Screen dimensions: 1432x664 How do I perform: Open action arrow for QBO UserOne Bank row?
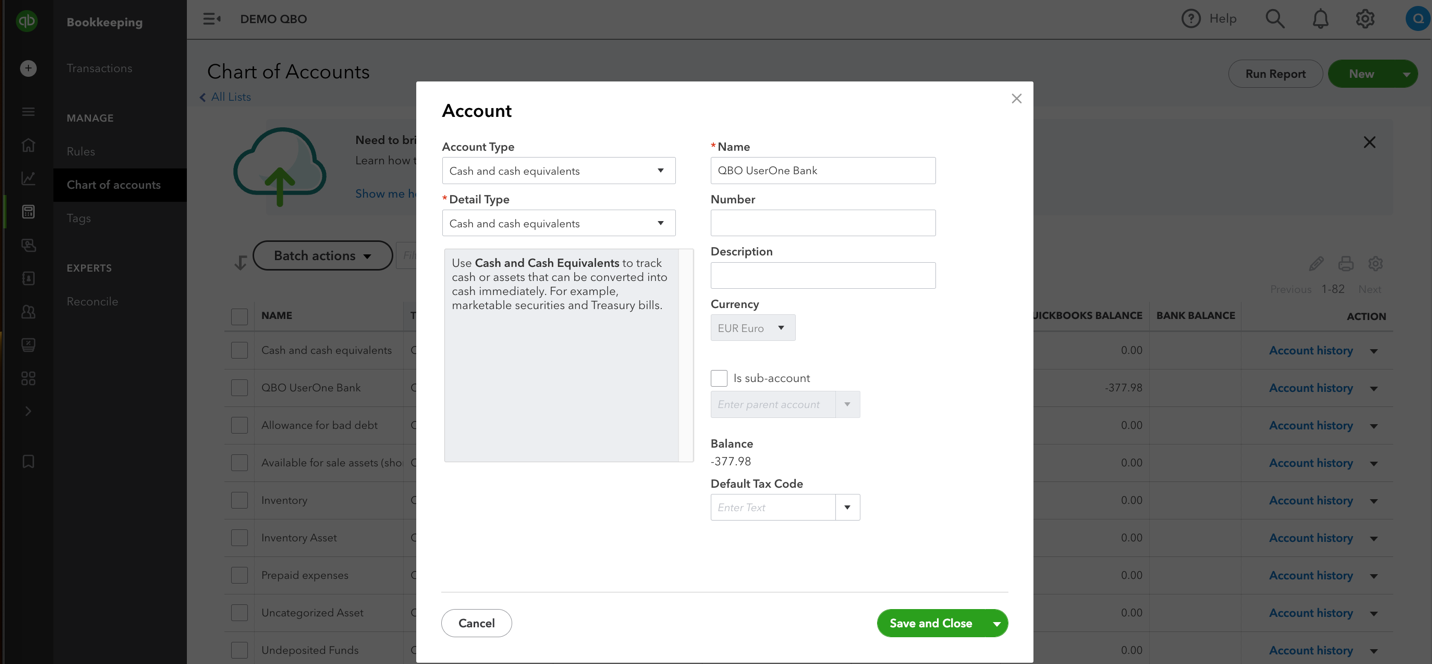click(1374, 388)
